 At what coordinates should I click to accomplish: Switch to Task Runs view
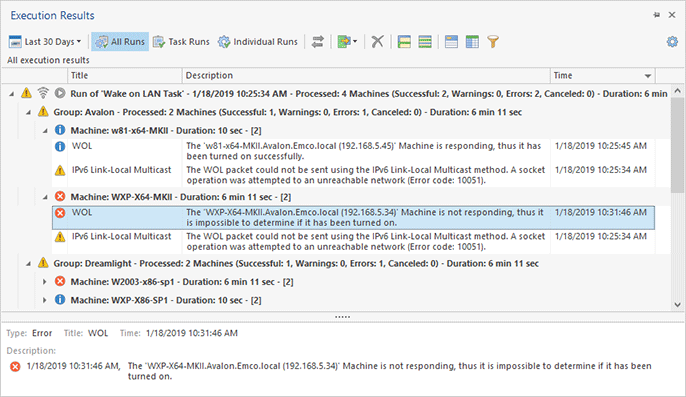coord(181,42)
